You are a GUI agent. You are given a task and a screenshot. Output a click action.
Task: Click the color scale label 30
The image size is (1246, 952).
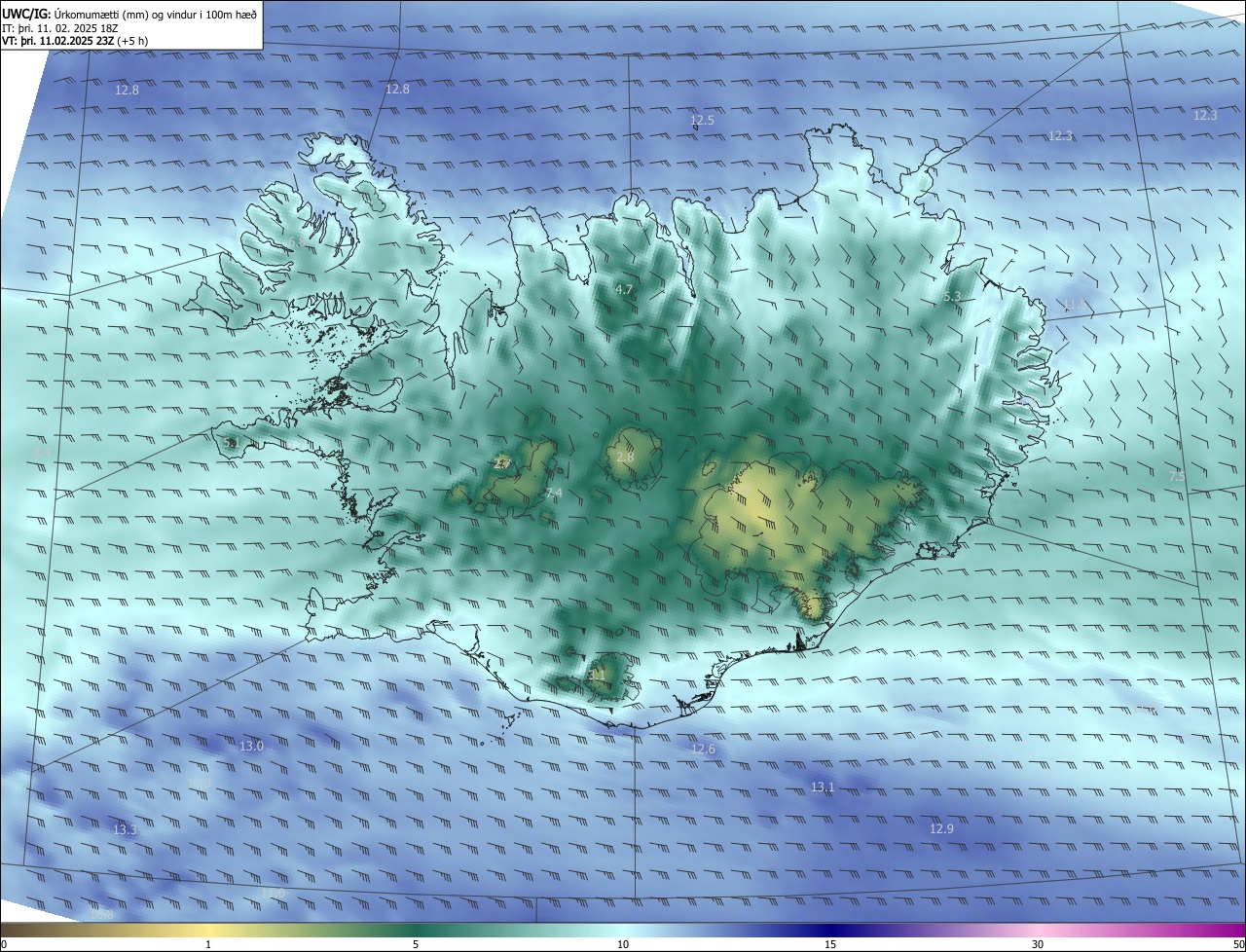tap(1038, 944)
